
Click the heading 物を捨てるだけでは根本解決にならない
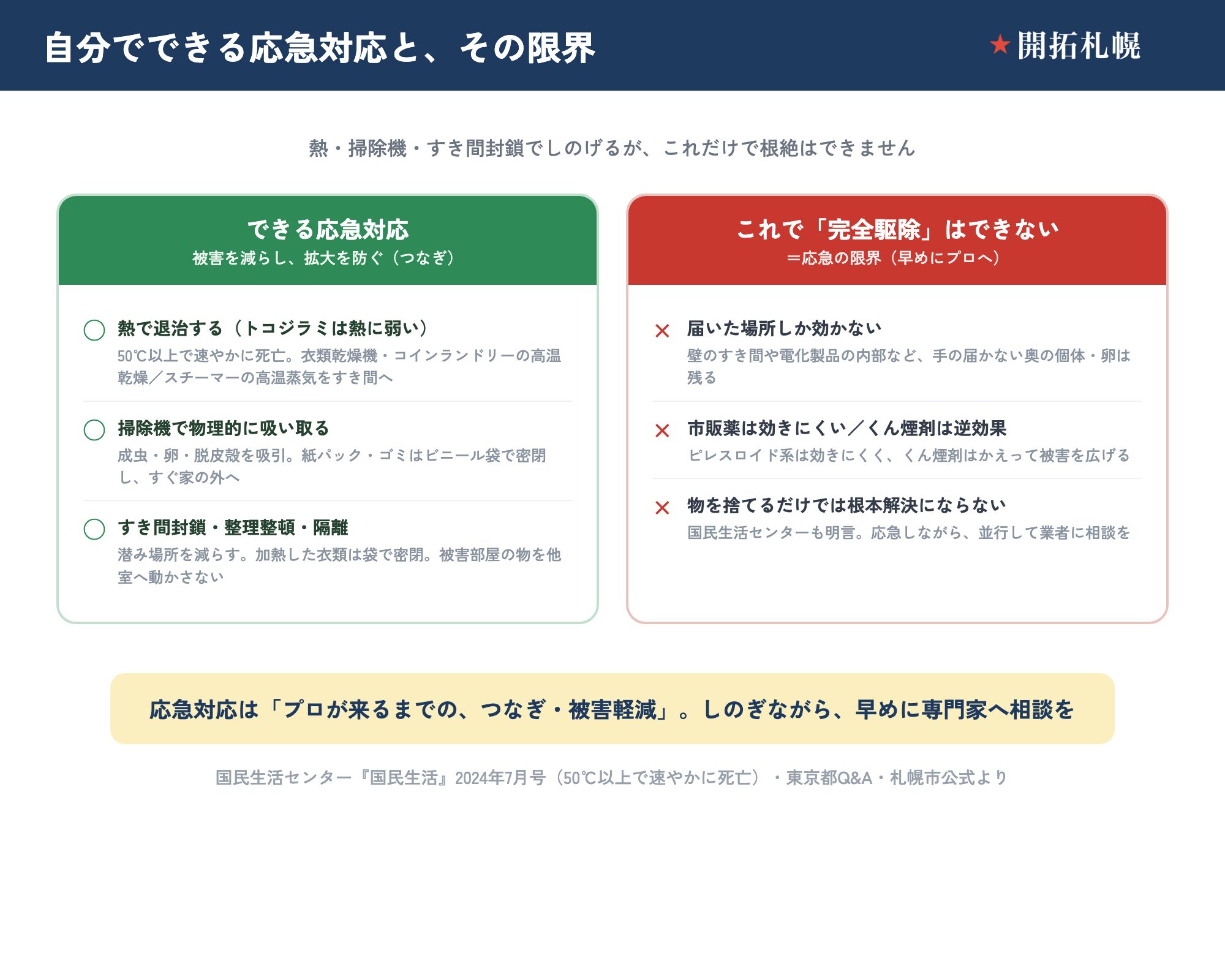point(846,505)
